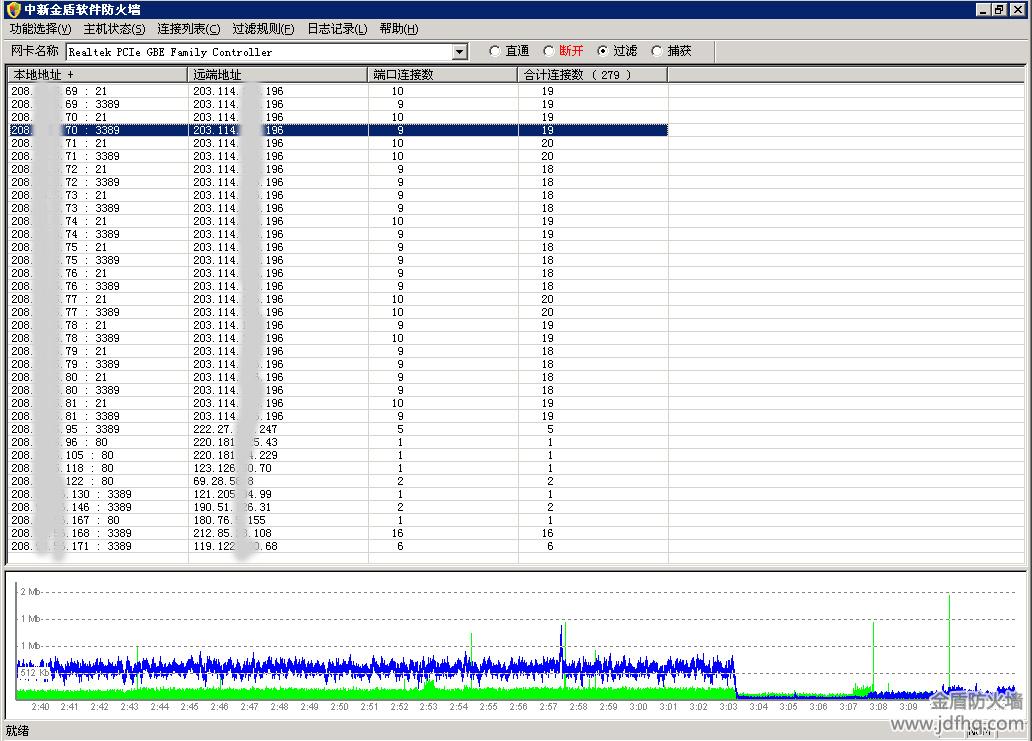This screenshot has width=1032, height=741.
Task: Open the 过滤规则 menu
Action: pos(263,29)
